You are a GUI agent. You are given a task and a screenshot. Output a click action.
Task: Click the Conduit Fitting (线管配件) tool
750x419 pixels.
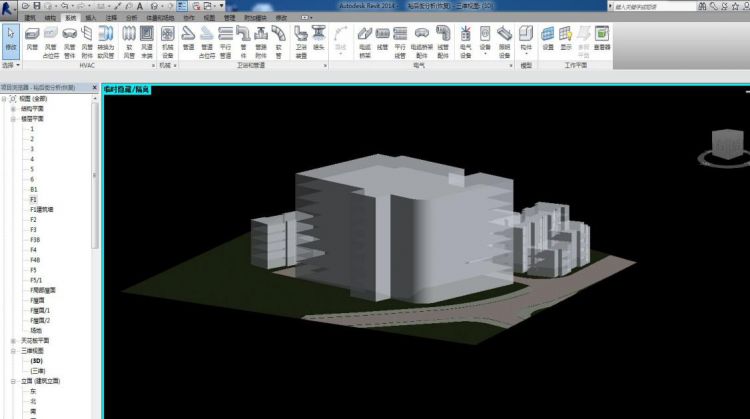pyautogui.click(x=443, y=42)
